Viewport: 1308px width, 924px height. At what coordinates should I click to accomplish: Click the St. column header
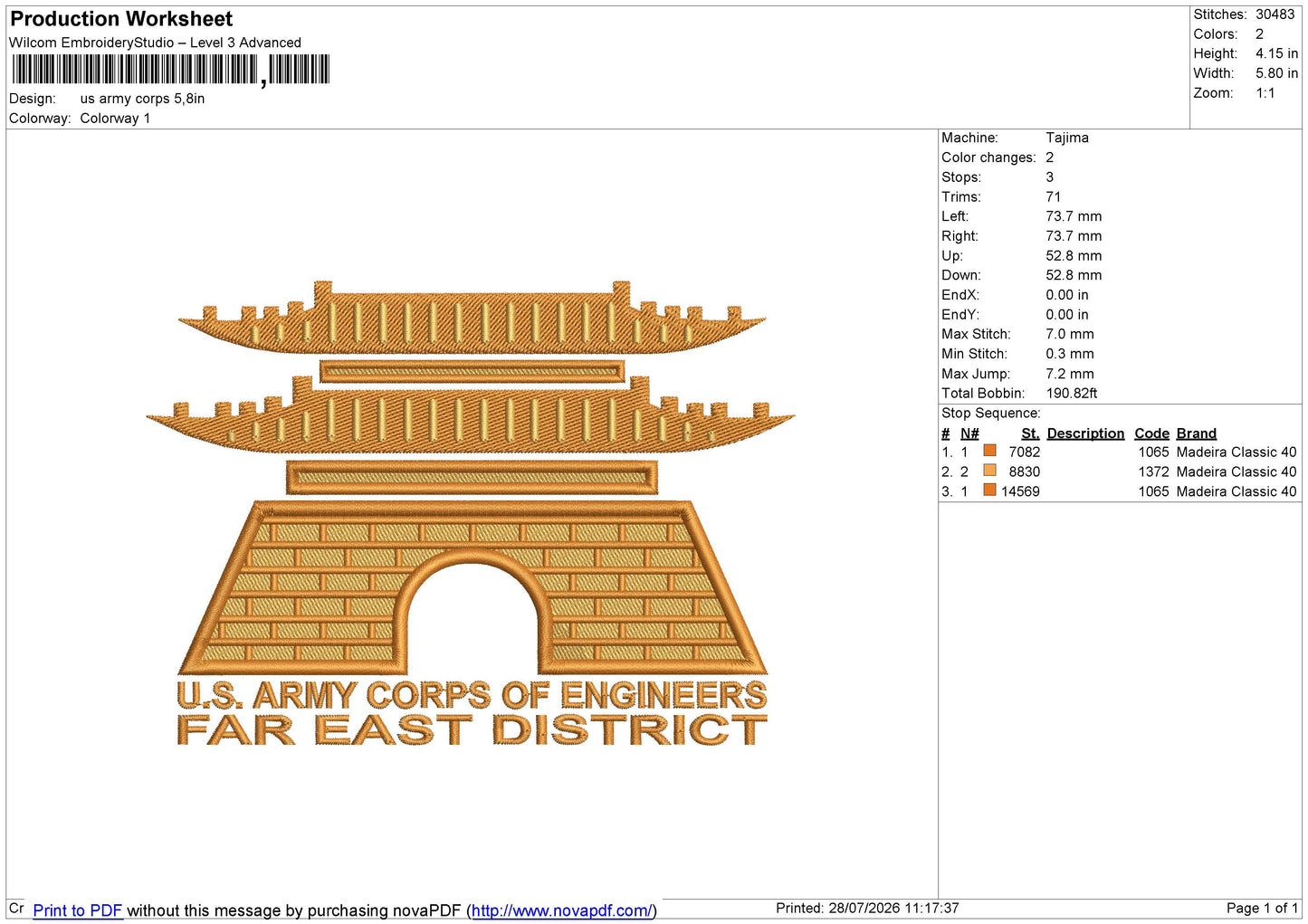point(1030,433)
